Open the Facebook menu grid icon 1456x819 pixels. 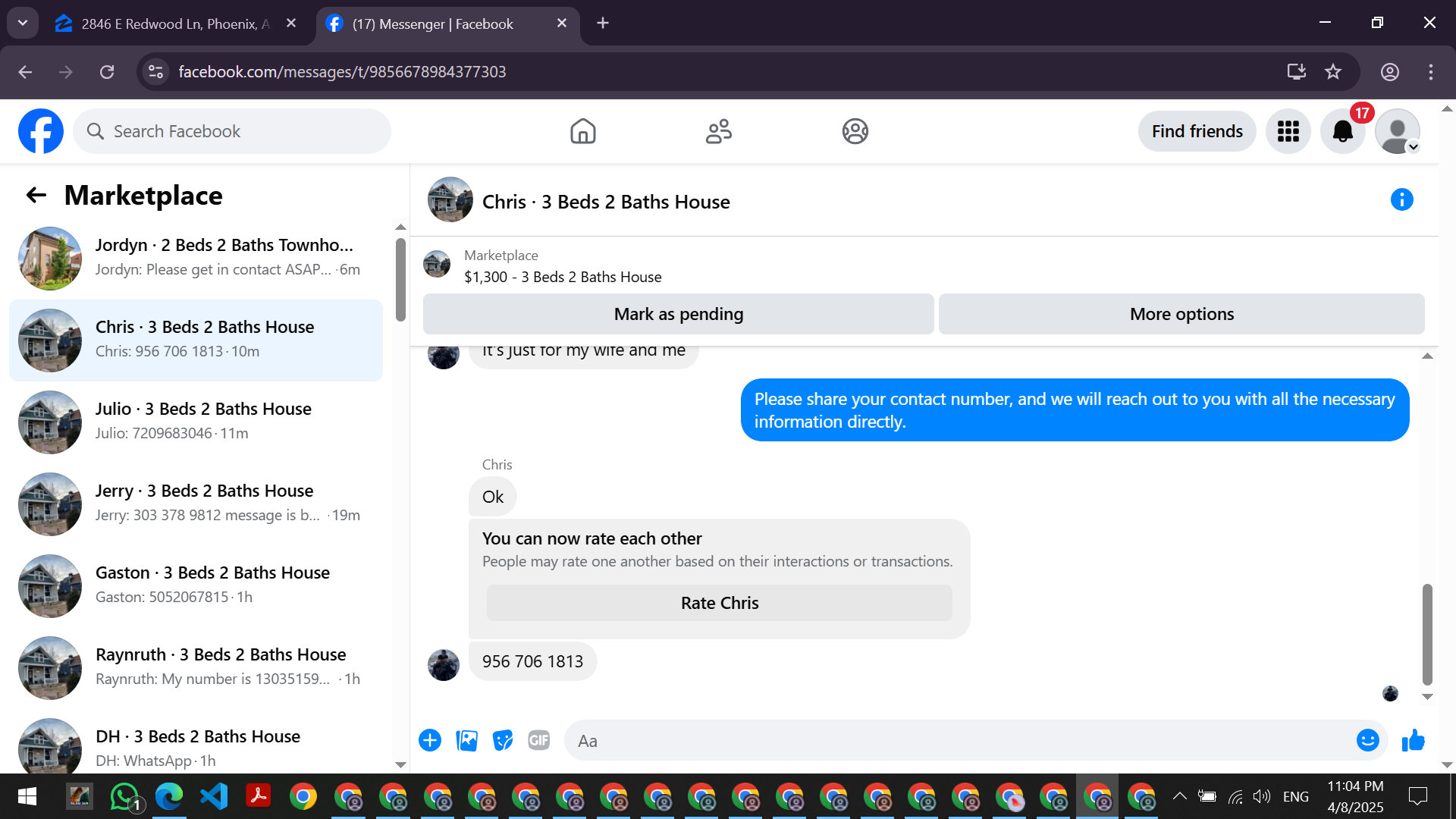(x=1288, y=131)
